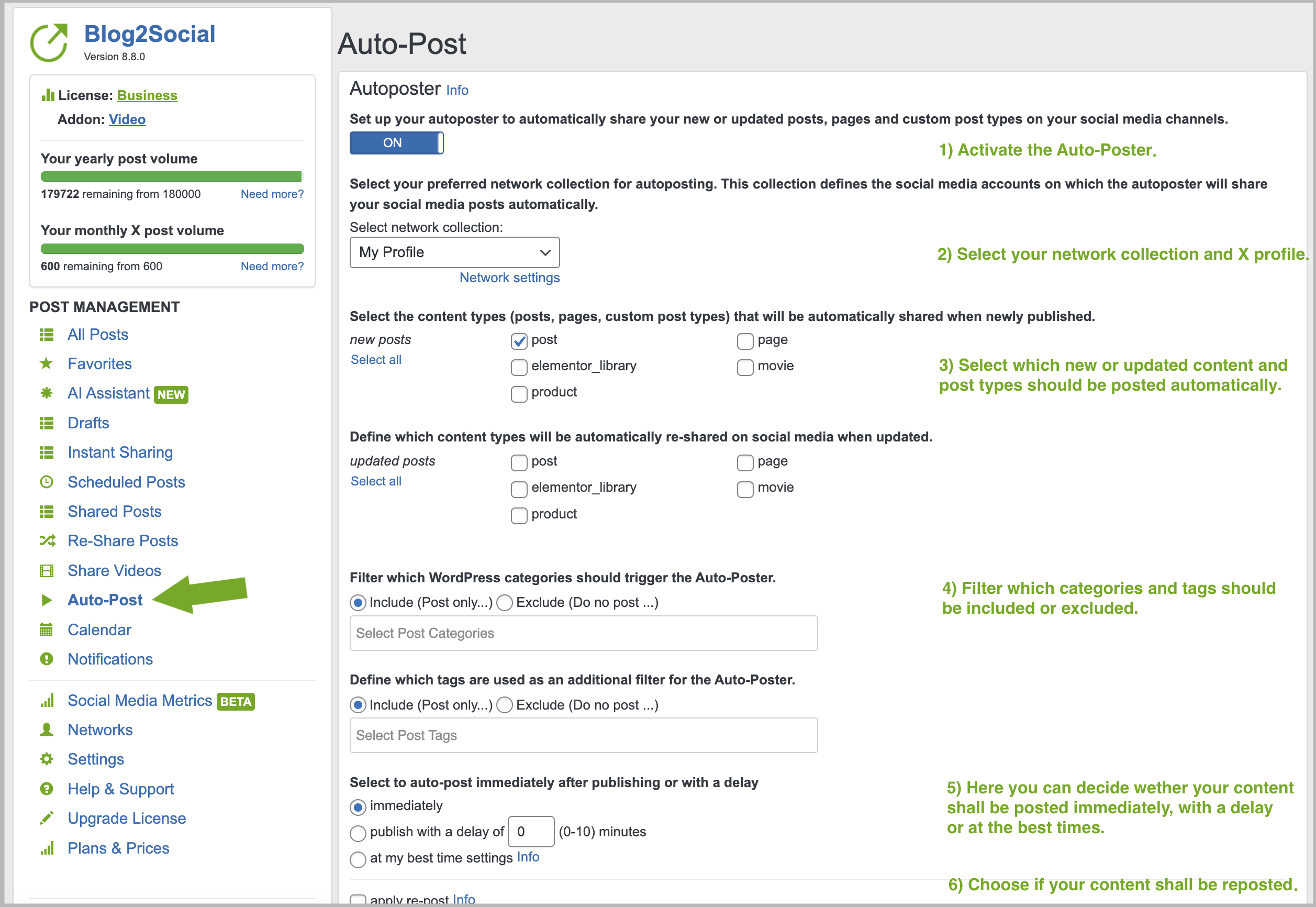Select Exclude for WordPress category filter
The width and height of the screenshot is (1316, 907).
pyautogui.click(x=505, y=602)
